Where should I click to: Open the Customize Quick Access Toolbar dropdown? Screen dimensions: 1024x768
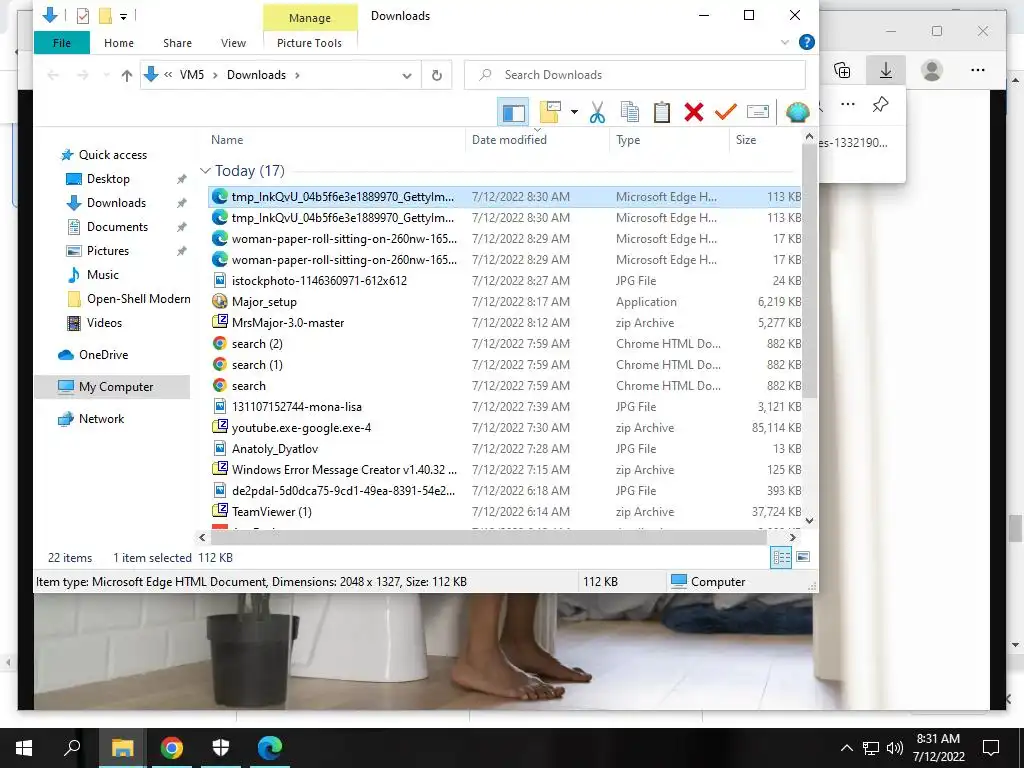click(x=123, y=17)
